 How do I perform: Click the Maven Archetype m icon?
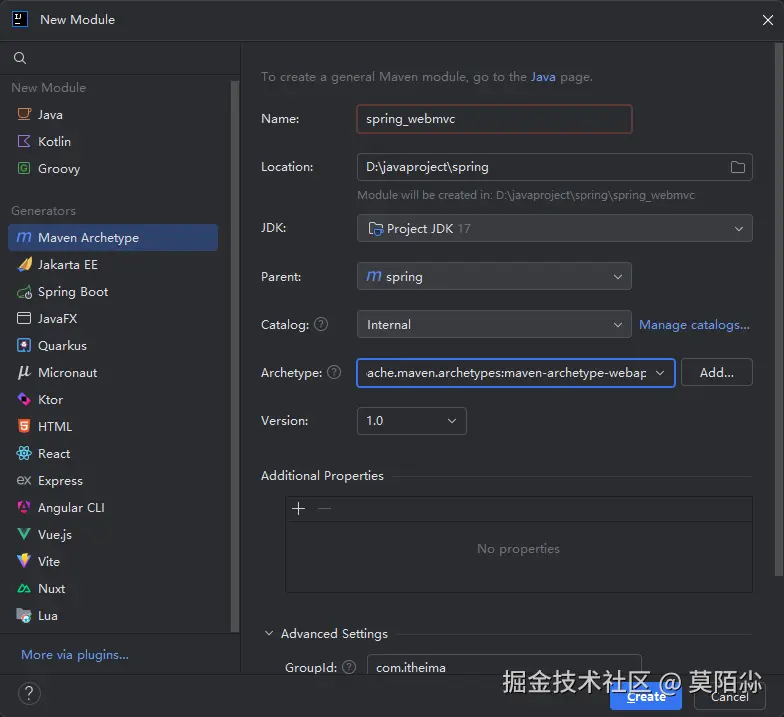pyautogui.click(x=24, y=237)
